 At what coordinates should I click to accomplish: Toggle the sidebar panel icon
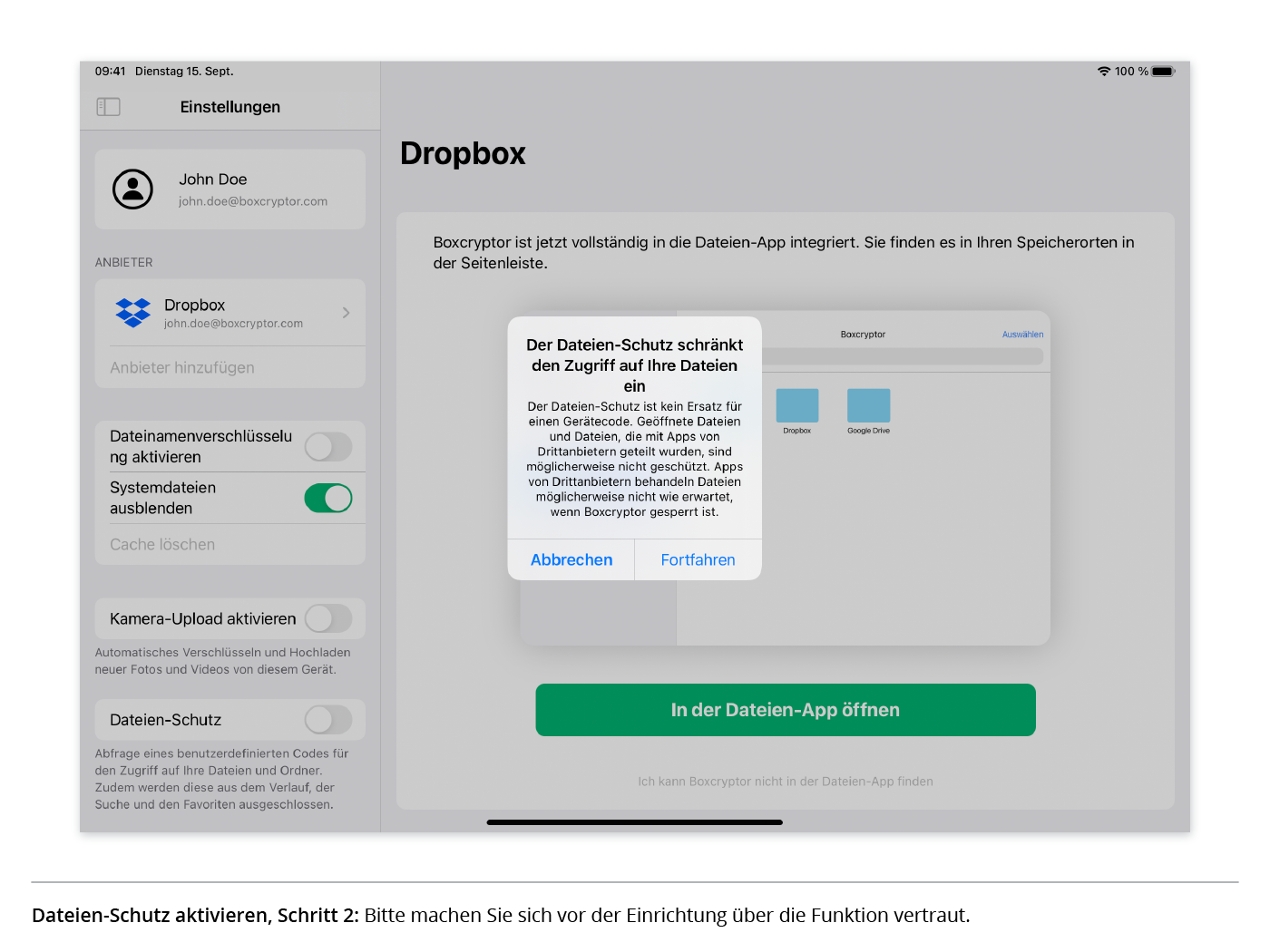coord(108,107)
